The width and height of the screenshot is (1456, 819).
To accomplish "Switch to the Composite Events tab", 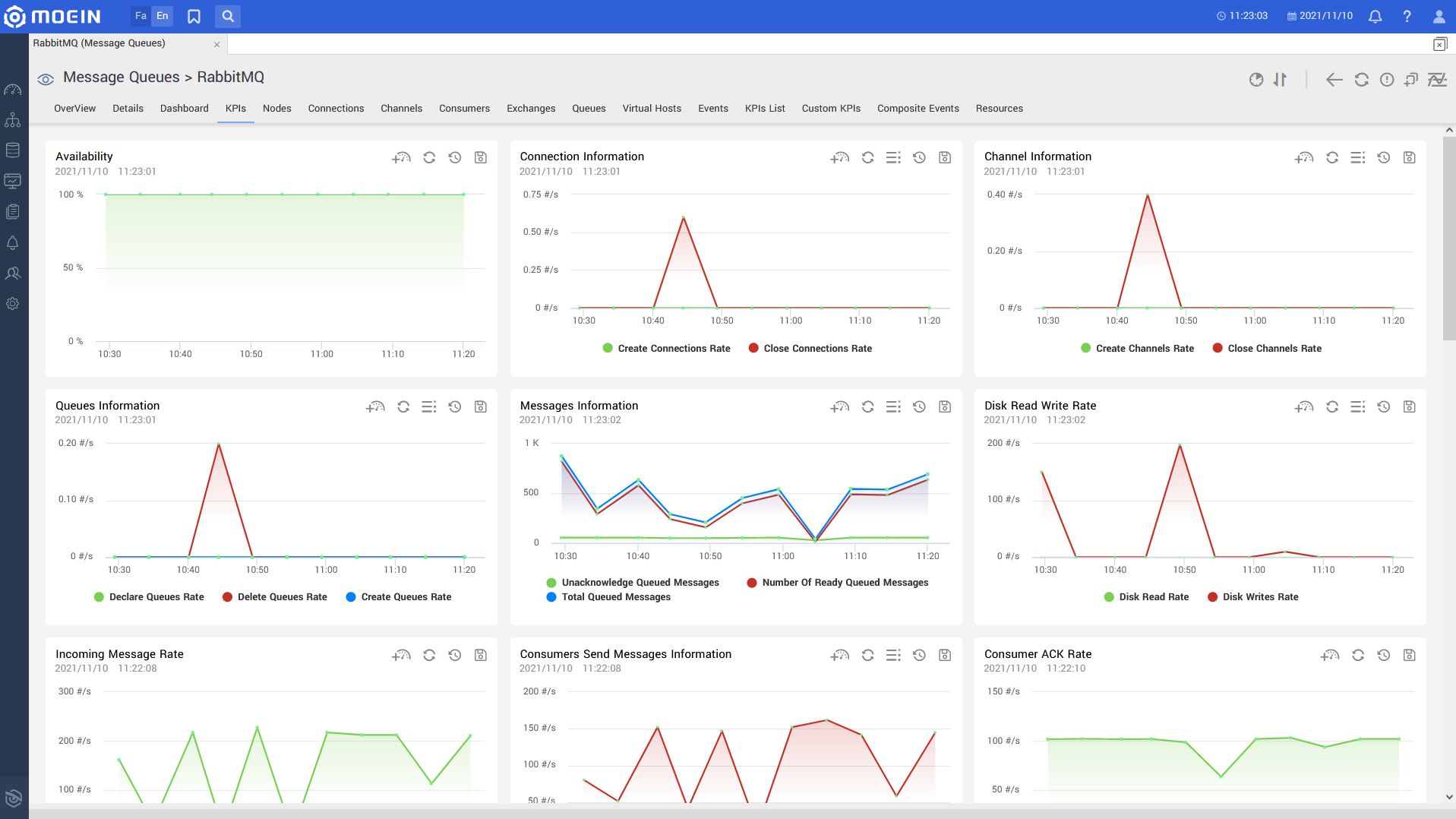I will tap(918, 109).
